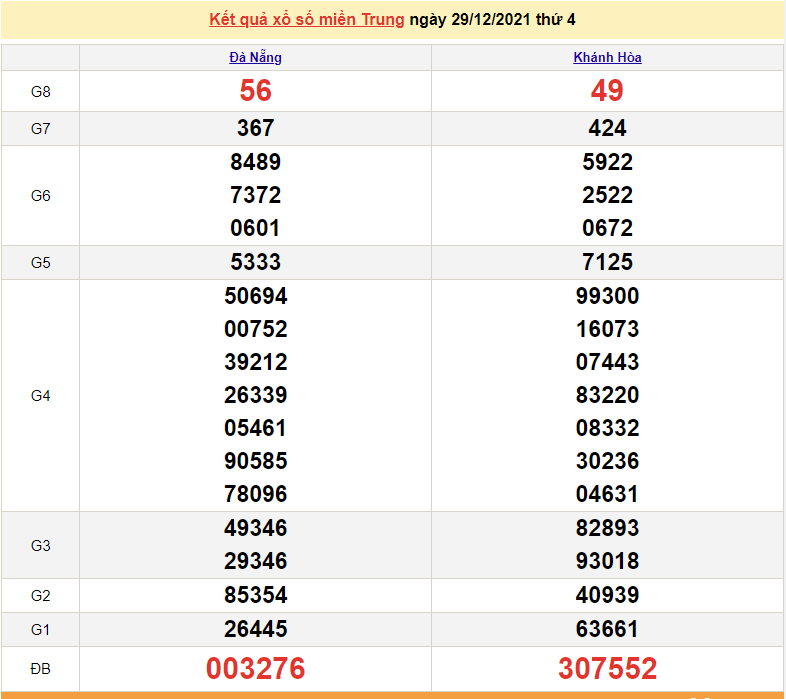This screenshot has width=786, height=699.
Task: Click the G4 number 99300
Action: (x=607, y=296)
